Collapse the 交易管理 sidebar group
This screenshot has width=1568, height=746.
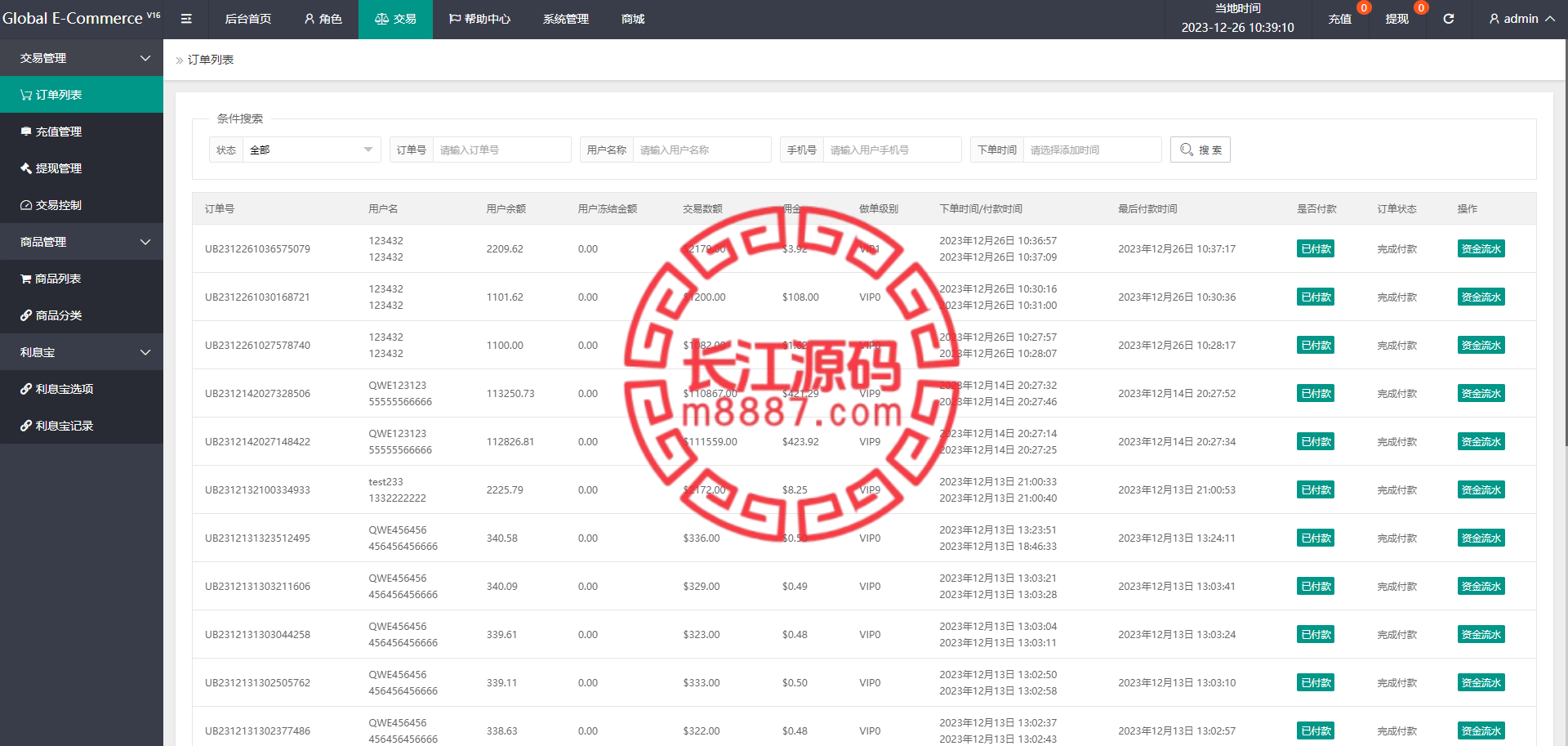click(x=82, y=58)
